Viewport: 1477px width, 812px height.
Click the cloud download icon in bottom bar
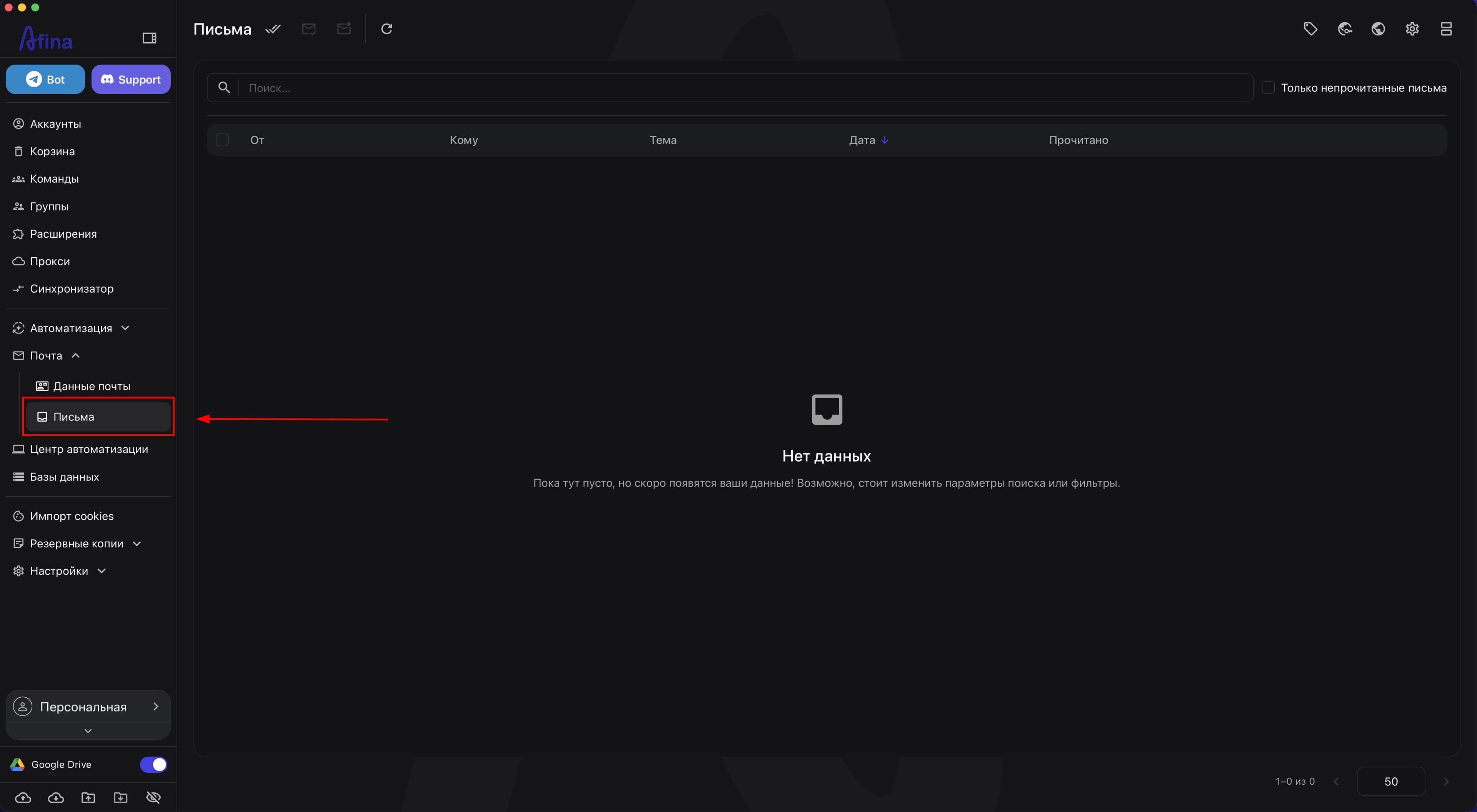[56, 797]
